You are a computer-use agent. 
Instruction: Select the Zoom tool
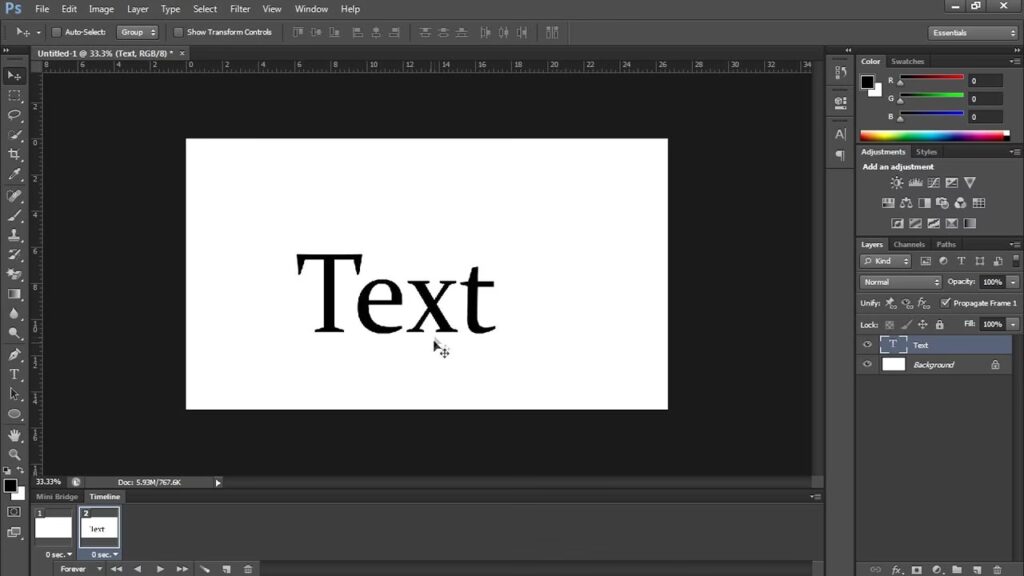click(x=14, y=454)
